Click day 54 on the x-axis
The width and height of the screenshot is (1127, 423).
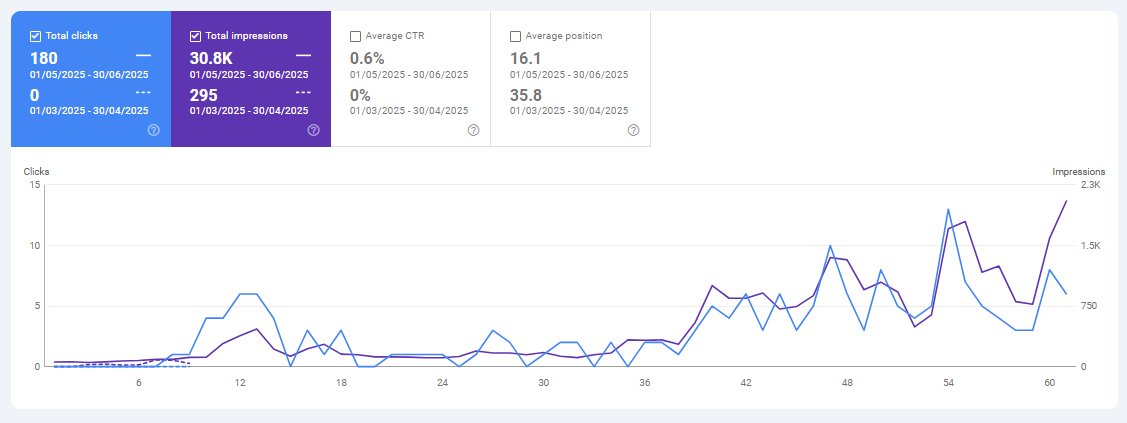[949, 383]
